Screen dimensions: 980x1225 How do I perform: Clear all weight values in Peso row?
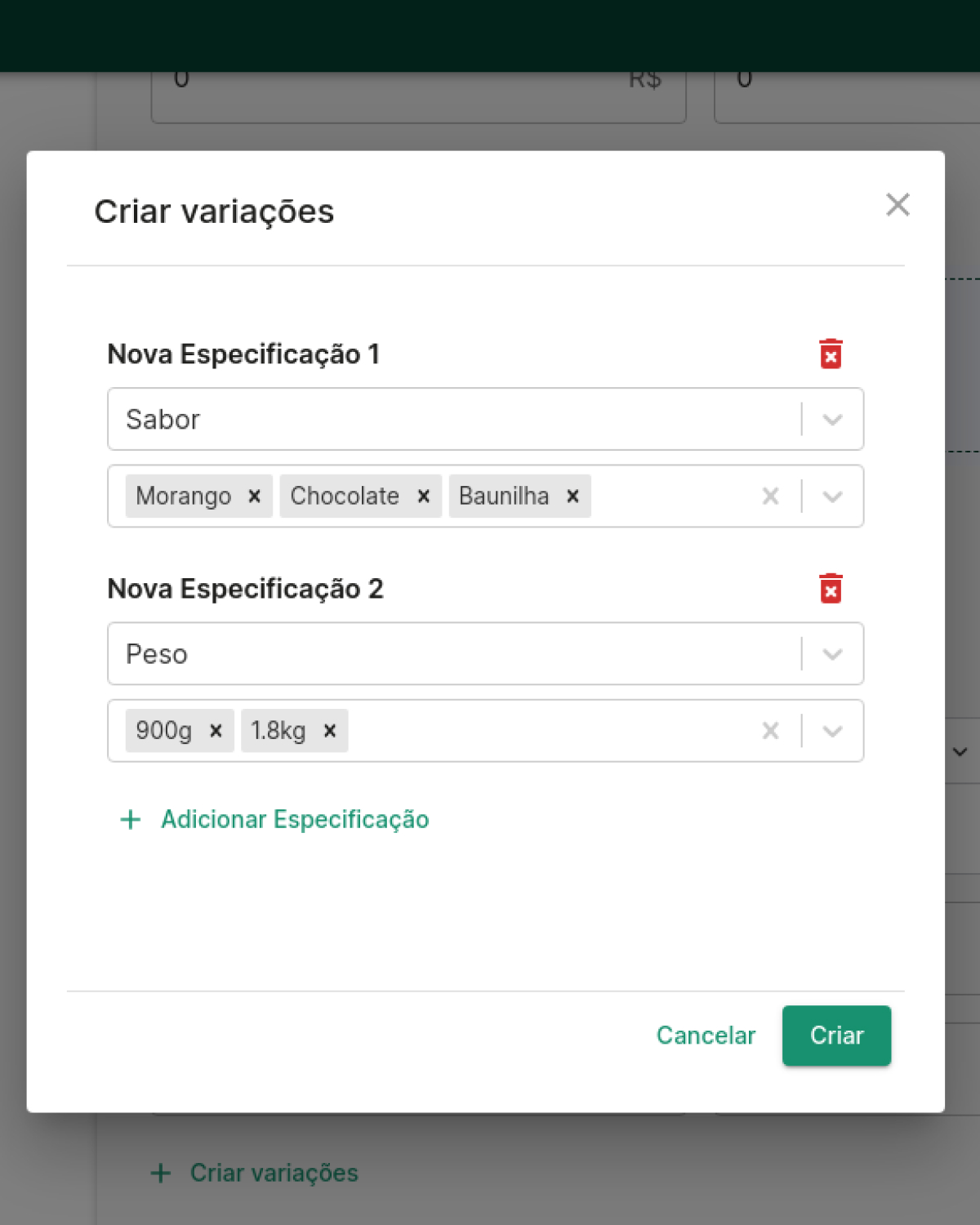770,730
